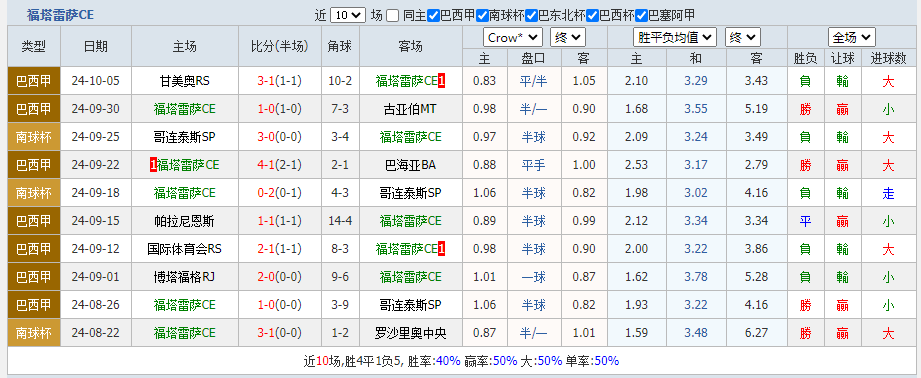The width and height of the screenshot is (921, 378).
Task: Click 古亚伯MT away team
Action: 410,109
